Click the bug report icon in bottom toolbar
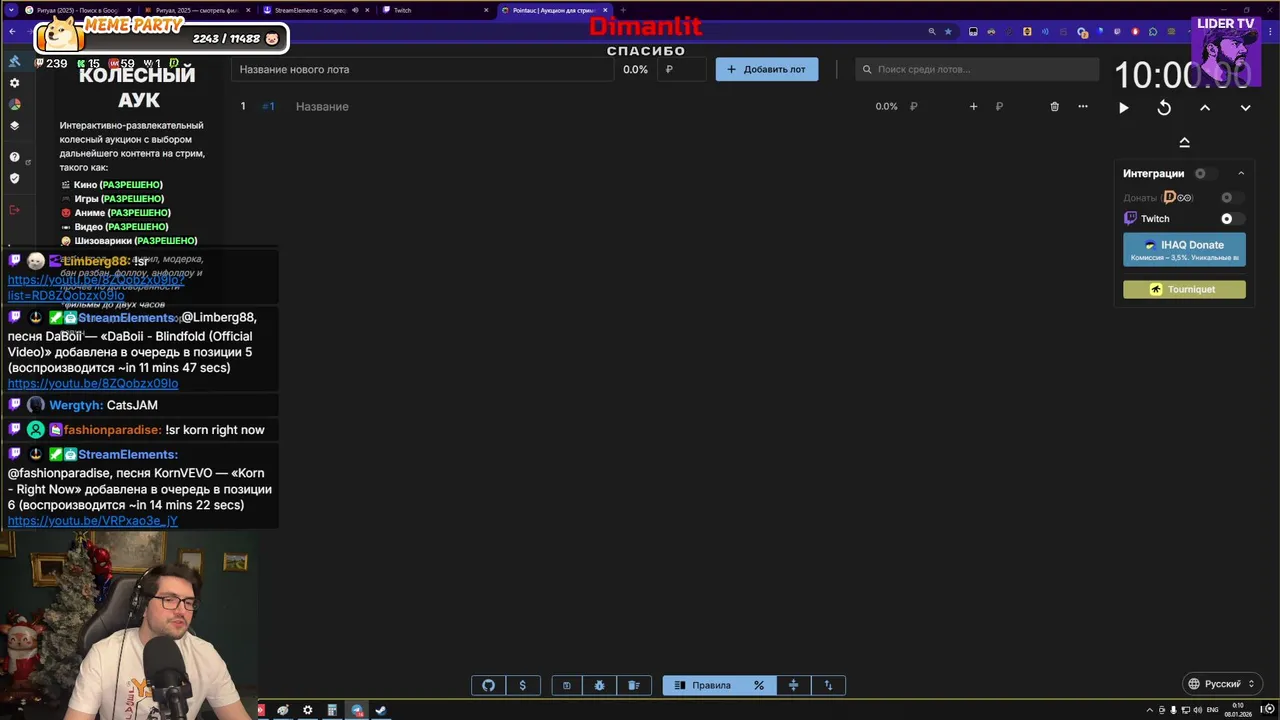Screen dimensions: 1280x720 click(600, 685)
